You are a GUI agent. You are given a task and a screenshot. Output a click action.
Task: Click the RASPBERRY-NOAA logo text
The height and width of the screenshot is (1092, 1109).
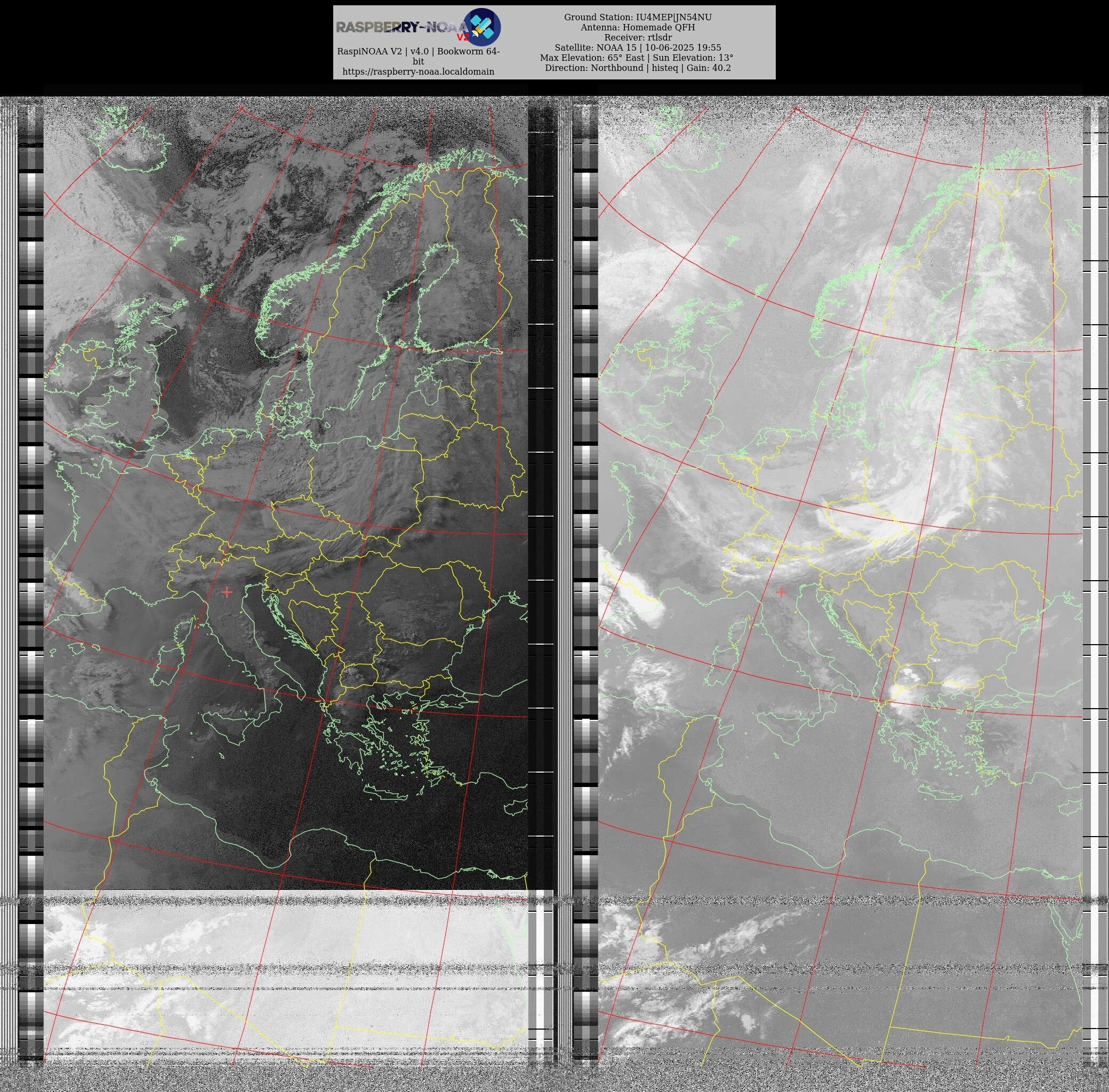(403, 27)
